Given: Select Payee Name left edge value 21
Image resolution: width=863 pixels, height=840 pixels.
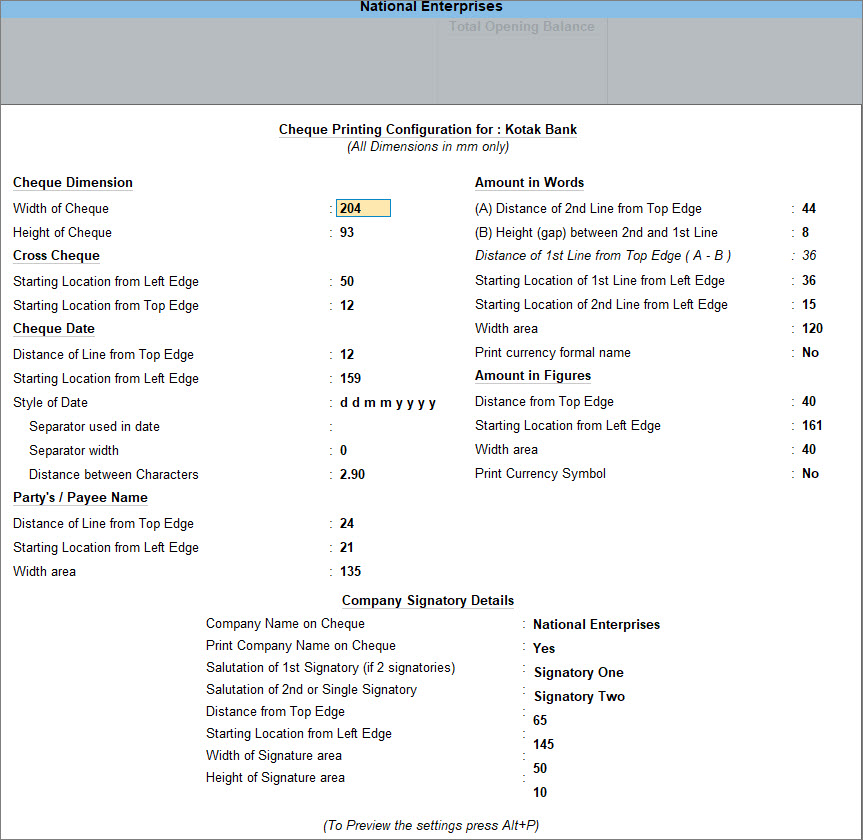Looking at the screenshot, I should (347, 548).
